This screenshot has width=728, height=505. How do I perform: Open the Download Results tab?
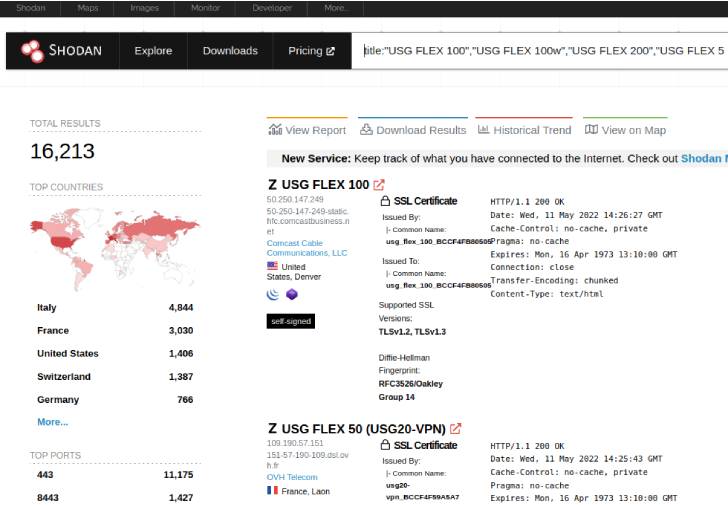[413, 129]
